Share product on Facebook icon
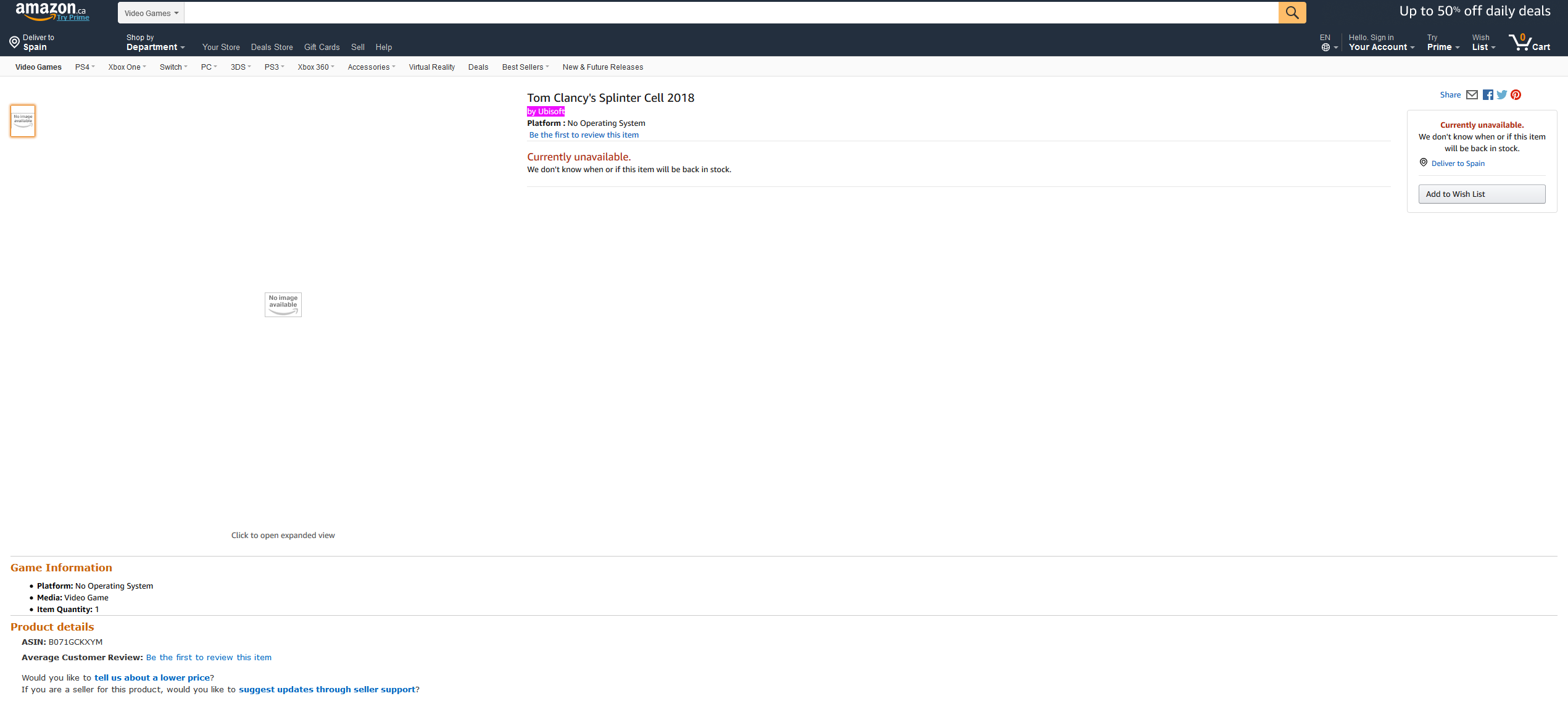The image size is (1568, 704). (x=1488, y=95)
